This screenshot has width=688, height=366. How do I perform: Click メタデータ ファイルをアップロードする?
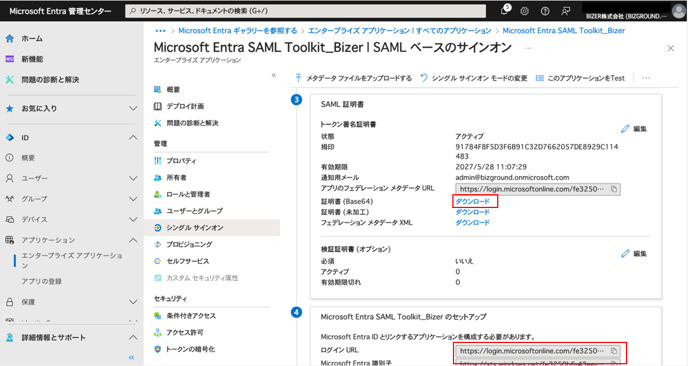(x=353, y=78)
